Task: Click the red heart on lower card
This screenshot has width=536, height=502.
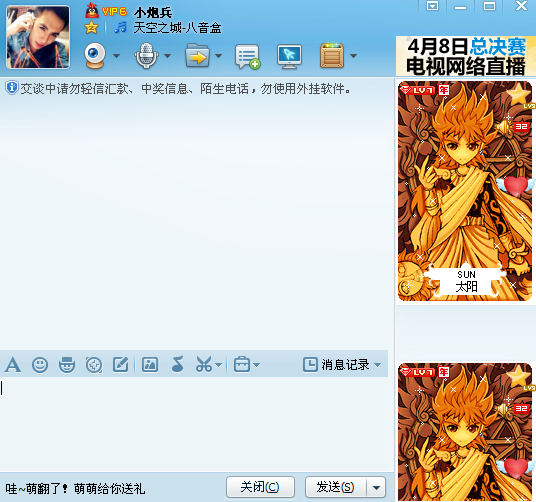Action: click(x=515, y=468)
